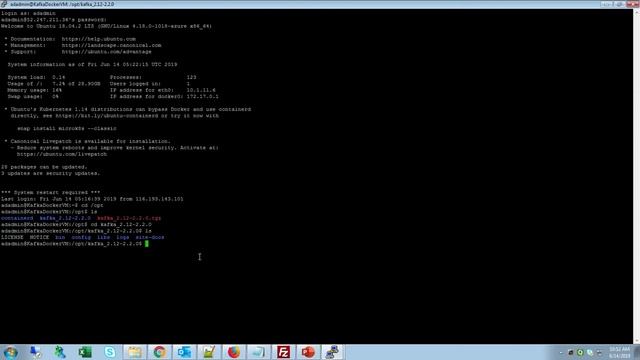
Task: Click the green circular system tray icon
Action: tap(580, 353)
